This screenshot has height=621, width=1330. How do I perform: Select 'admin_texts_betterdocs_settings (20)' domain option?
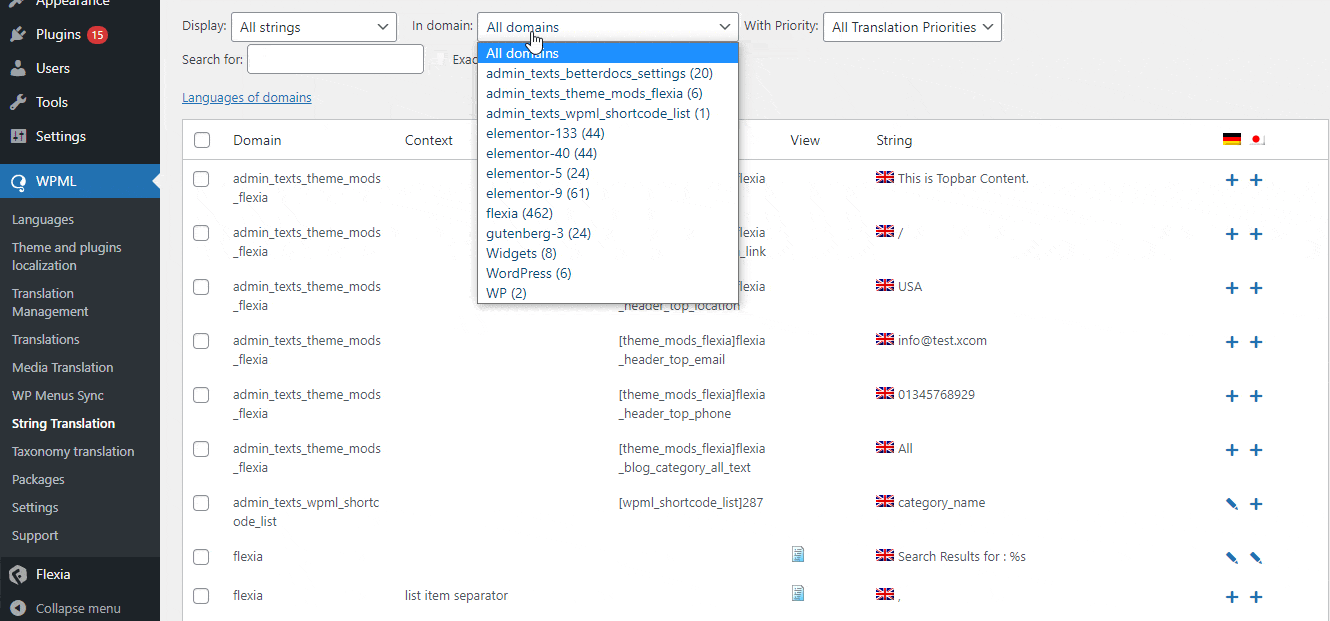[608, 73]
